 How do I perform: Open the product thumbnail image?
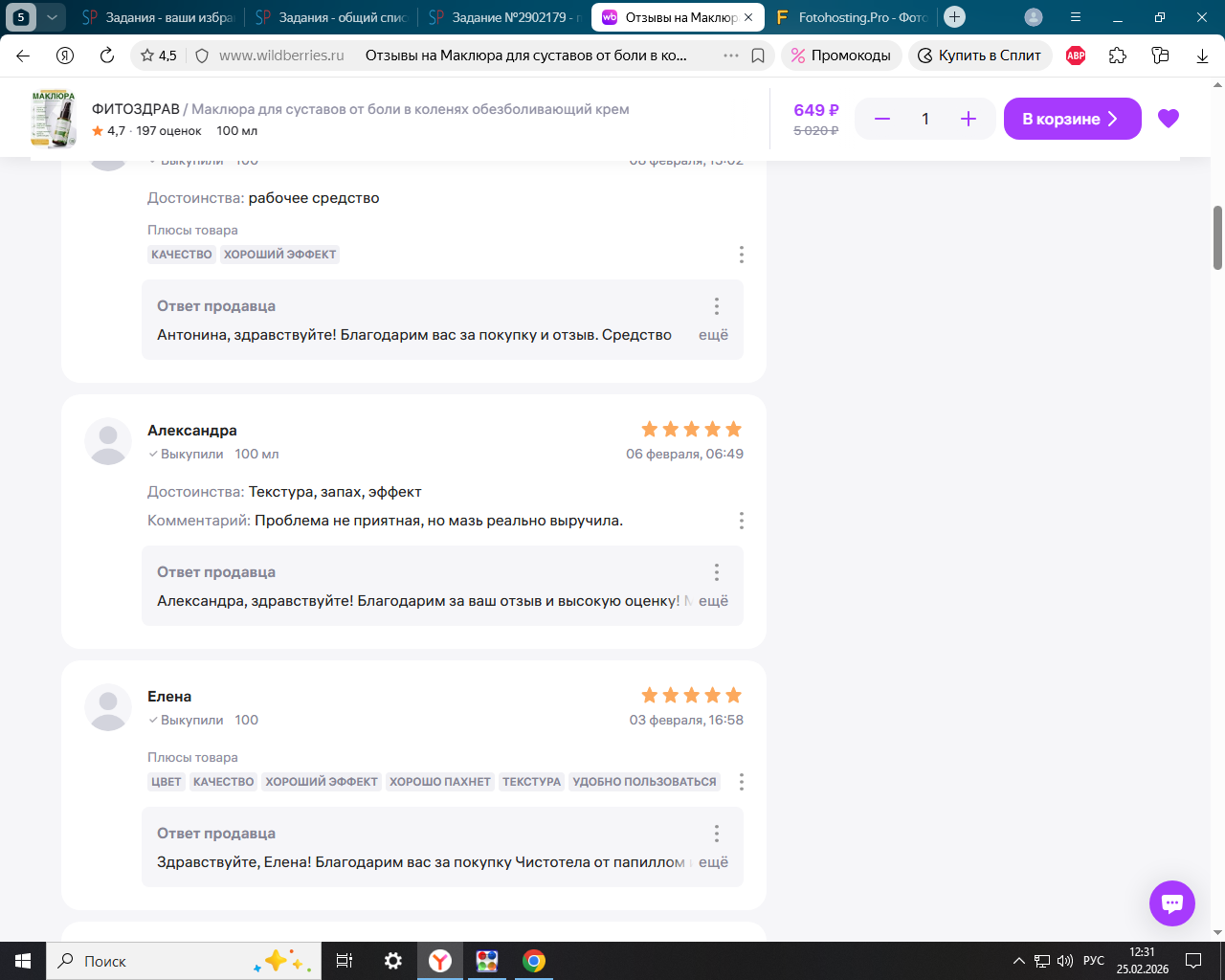tap(54, 119)
